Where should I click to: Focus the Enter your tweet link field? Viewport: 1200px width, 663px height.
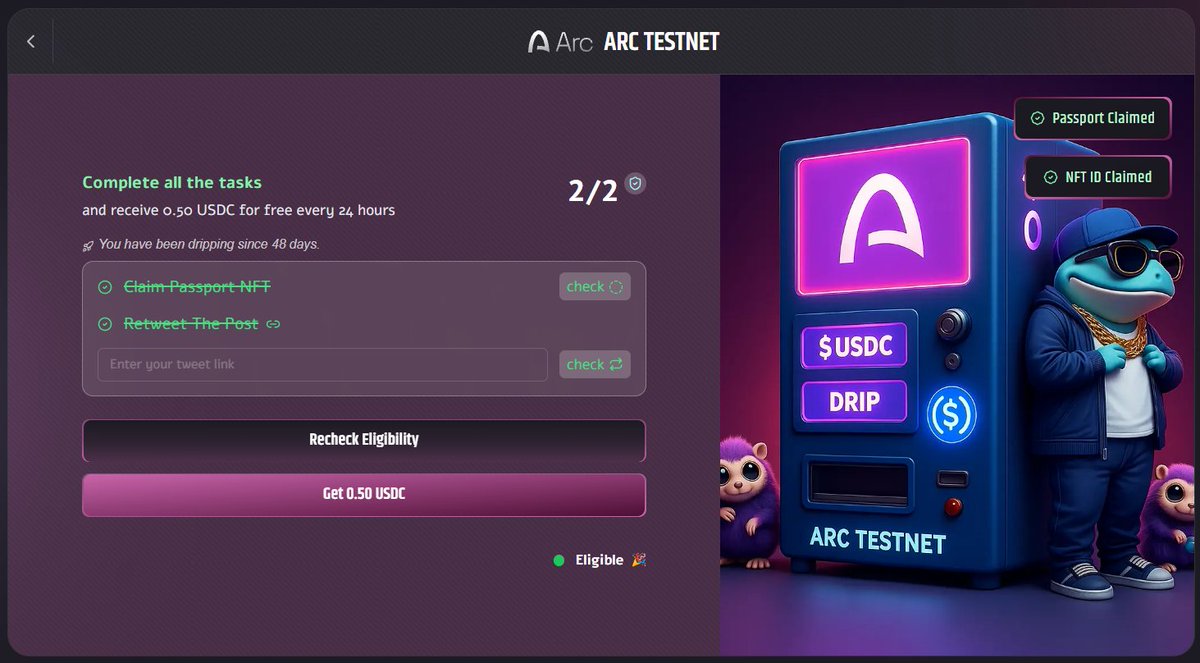322,364
